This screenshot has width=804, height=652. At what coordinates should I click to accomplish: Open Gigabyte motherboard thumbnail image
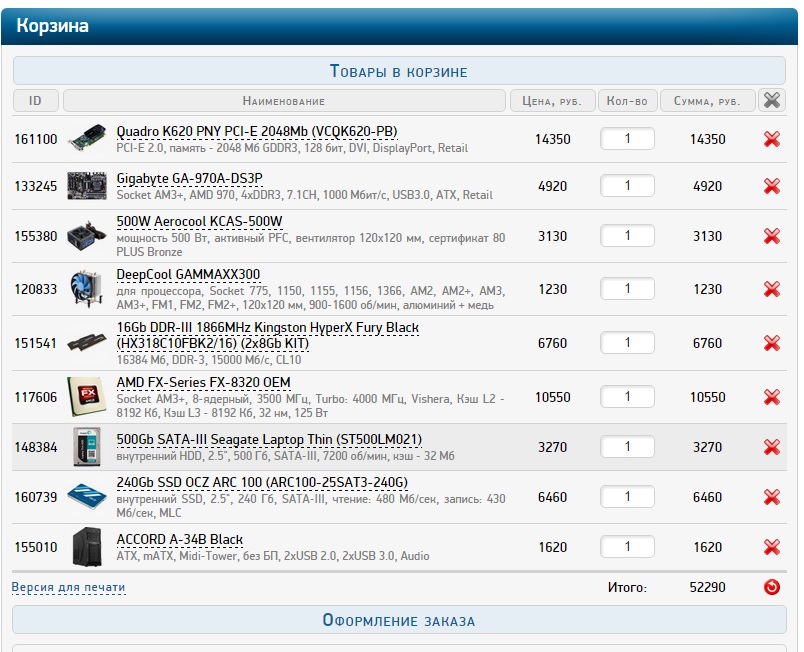pyautogui.click(x=87, y=186)
